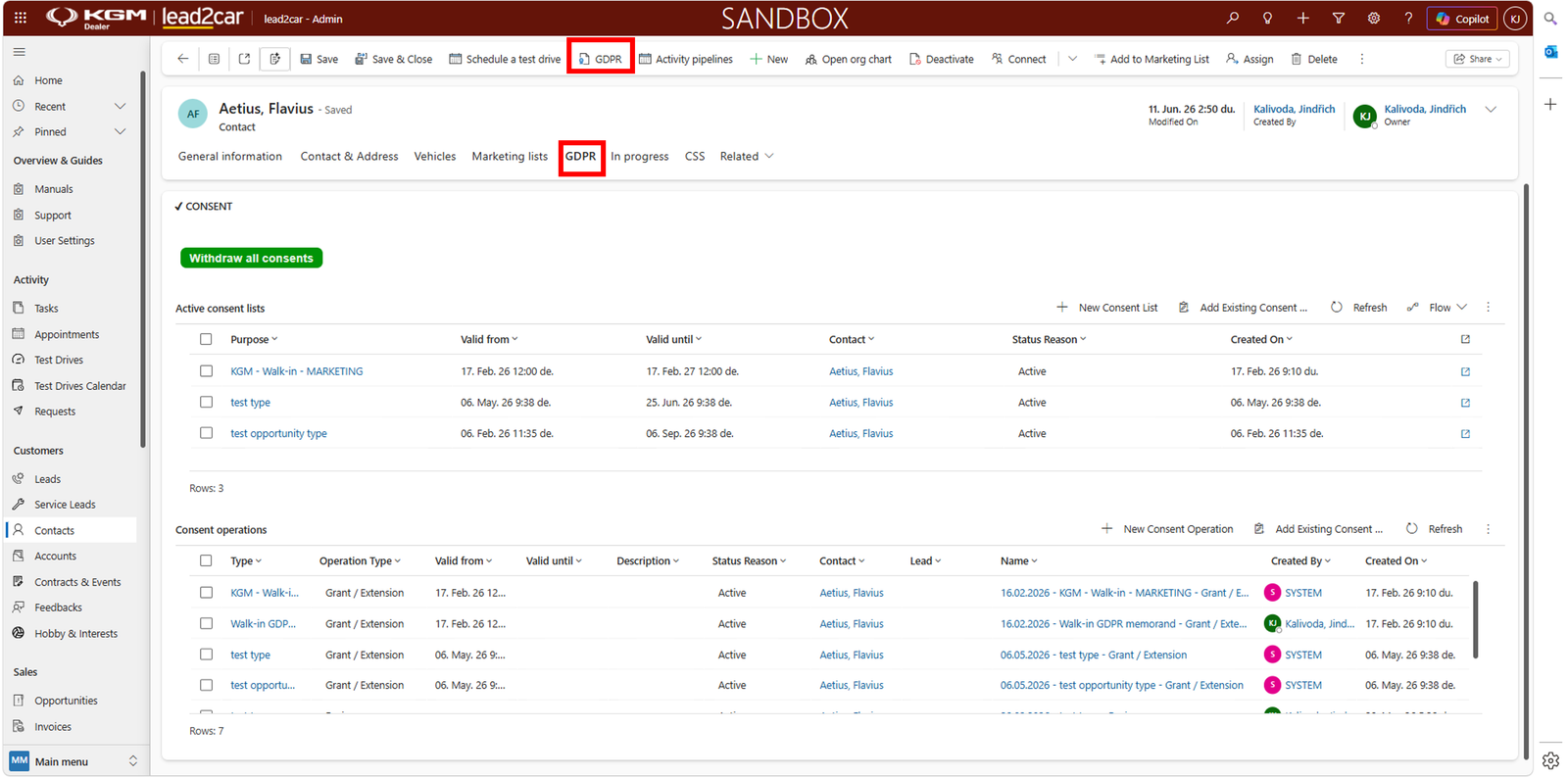The image size is (1568, 777).
Task: Check the test type consent list row
Action: [x=206, y=402]
